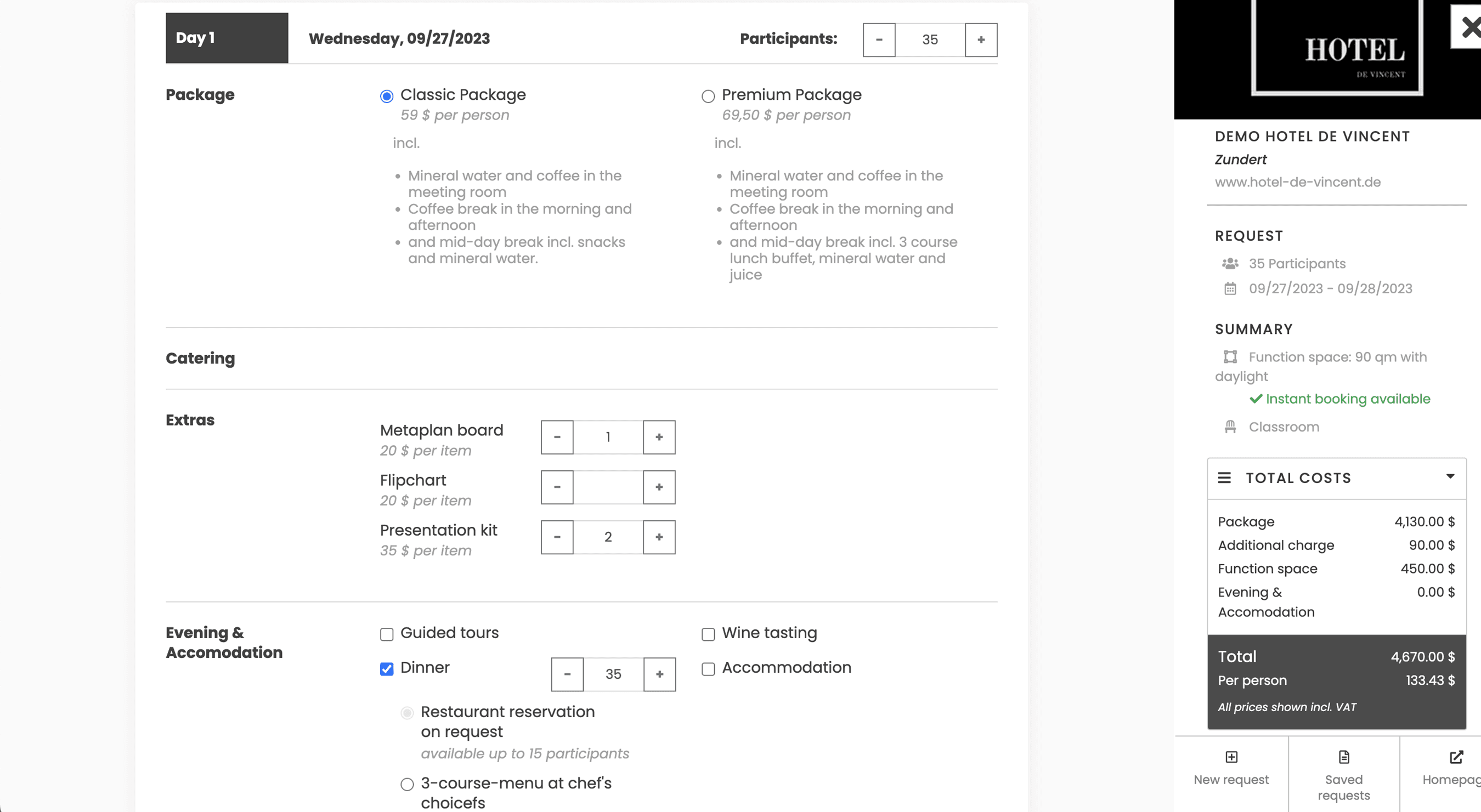Click the New request plus icon
1481x812 pixels.
(x=1231, y=757)
